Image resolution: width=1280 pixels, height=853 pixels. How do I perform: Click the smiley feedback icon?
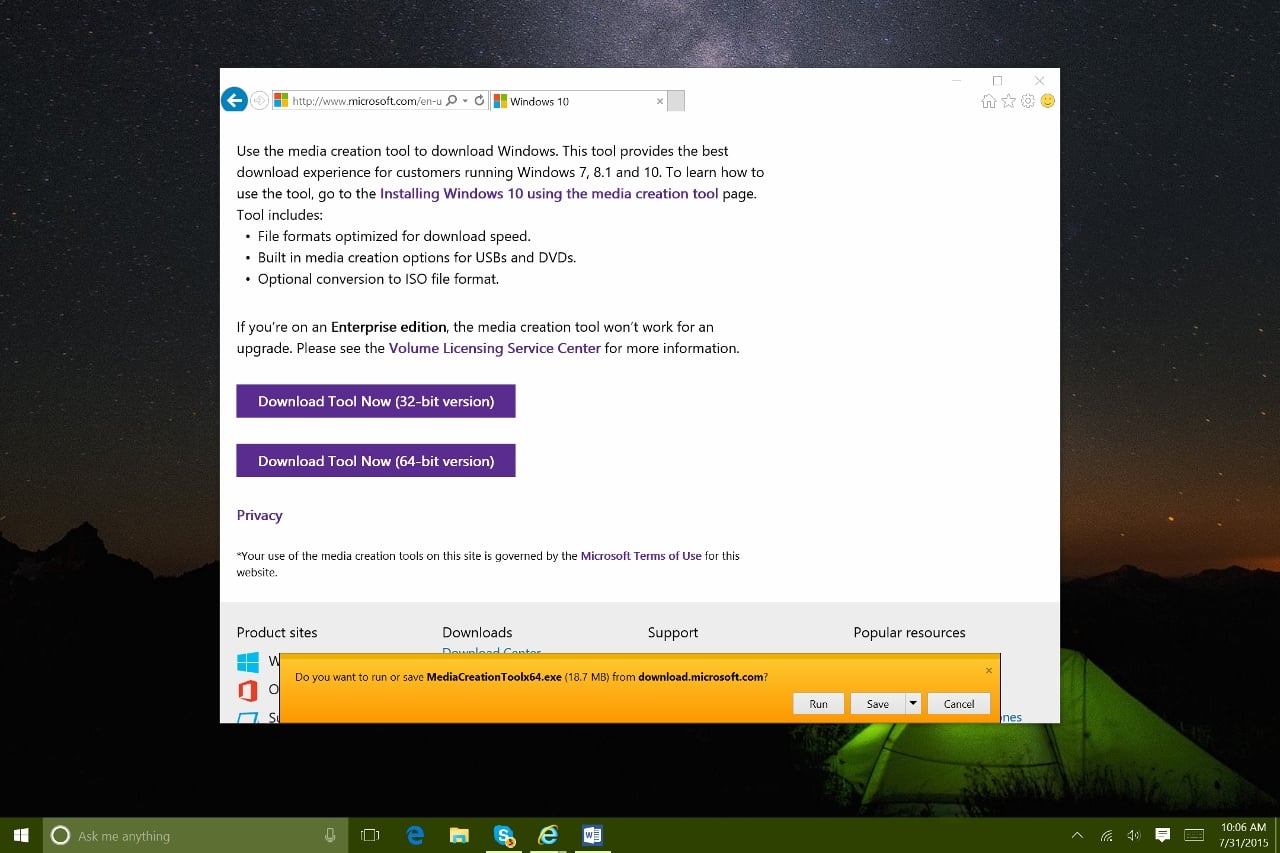1047,101
